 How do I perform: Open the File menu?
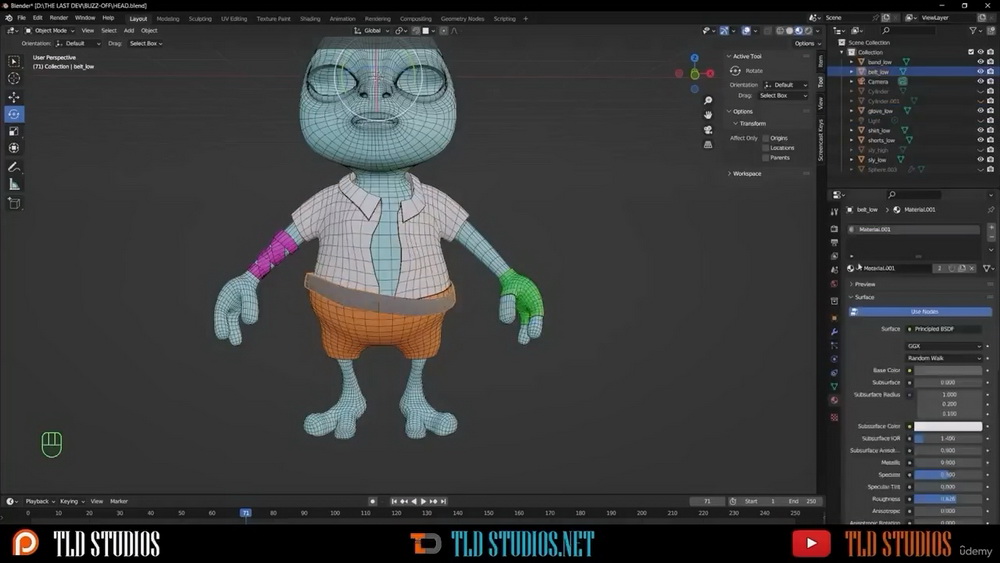point(22,18)
